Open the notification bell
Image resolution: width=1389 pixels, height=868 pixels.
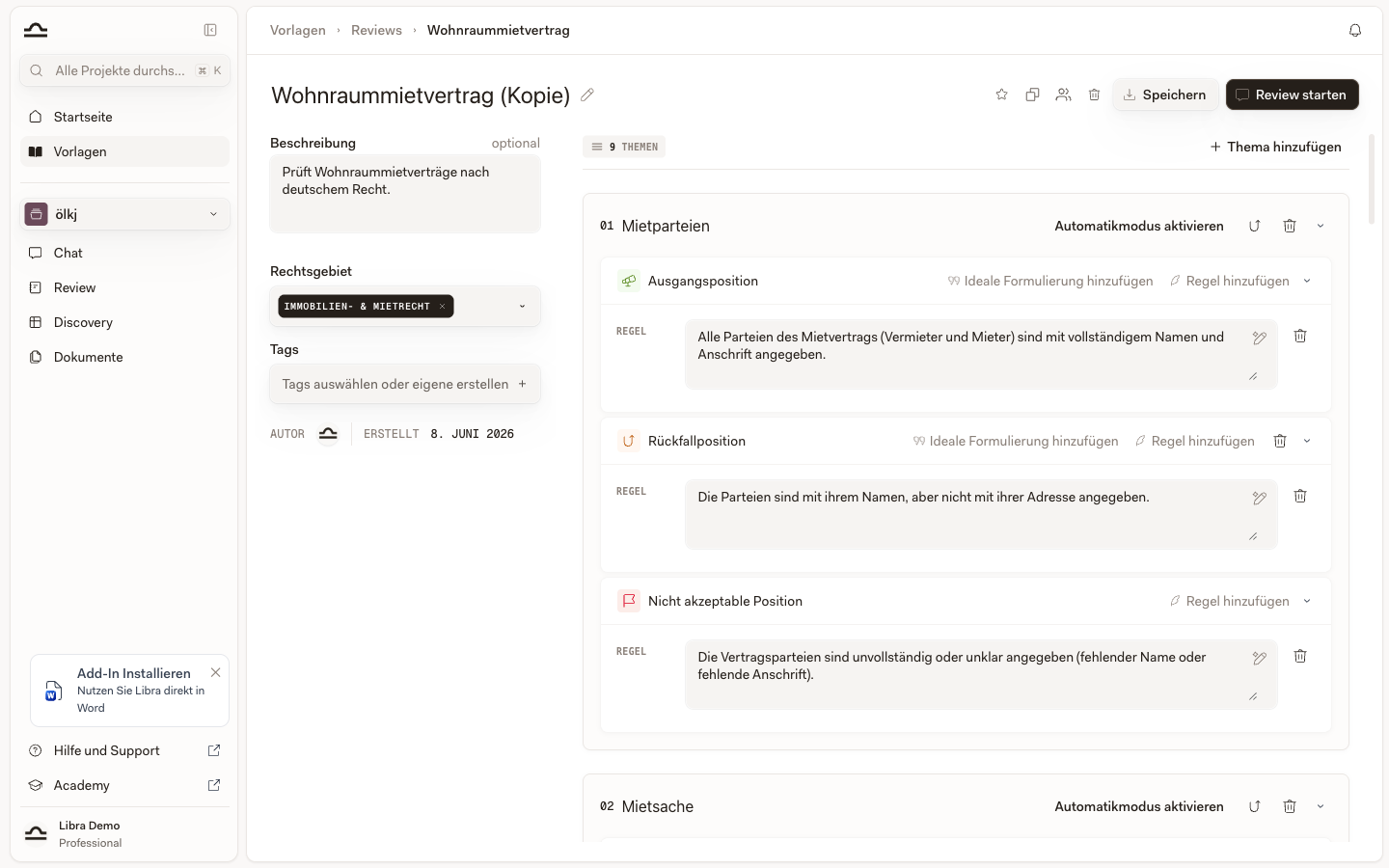click(x=1355, y=30)
